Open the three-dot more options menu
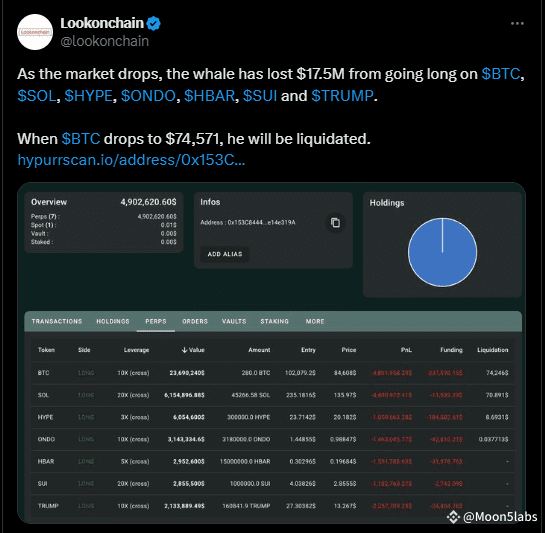Screen dimensions: 545x533 (517, 24)
